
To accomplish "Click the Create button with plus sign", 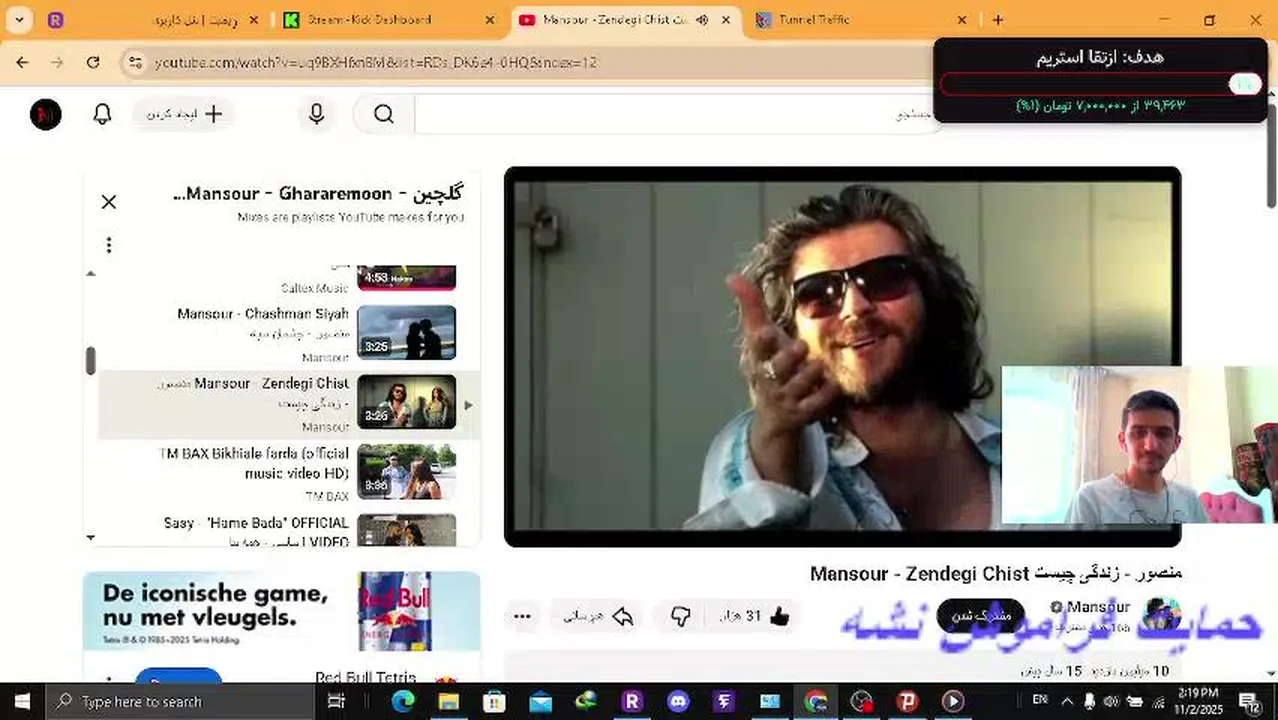I will (x=185, y=115).
